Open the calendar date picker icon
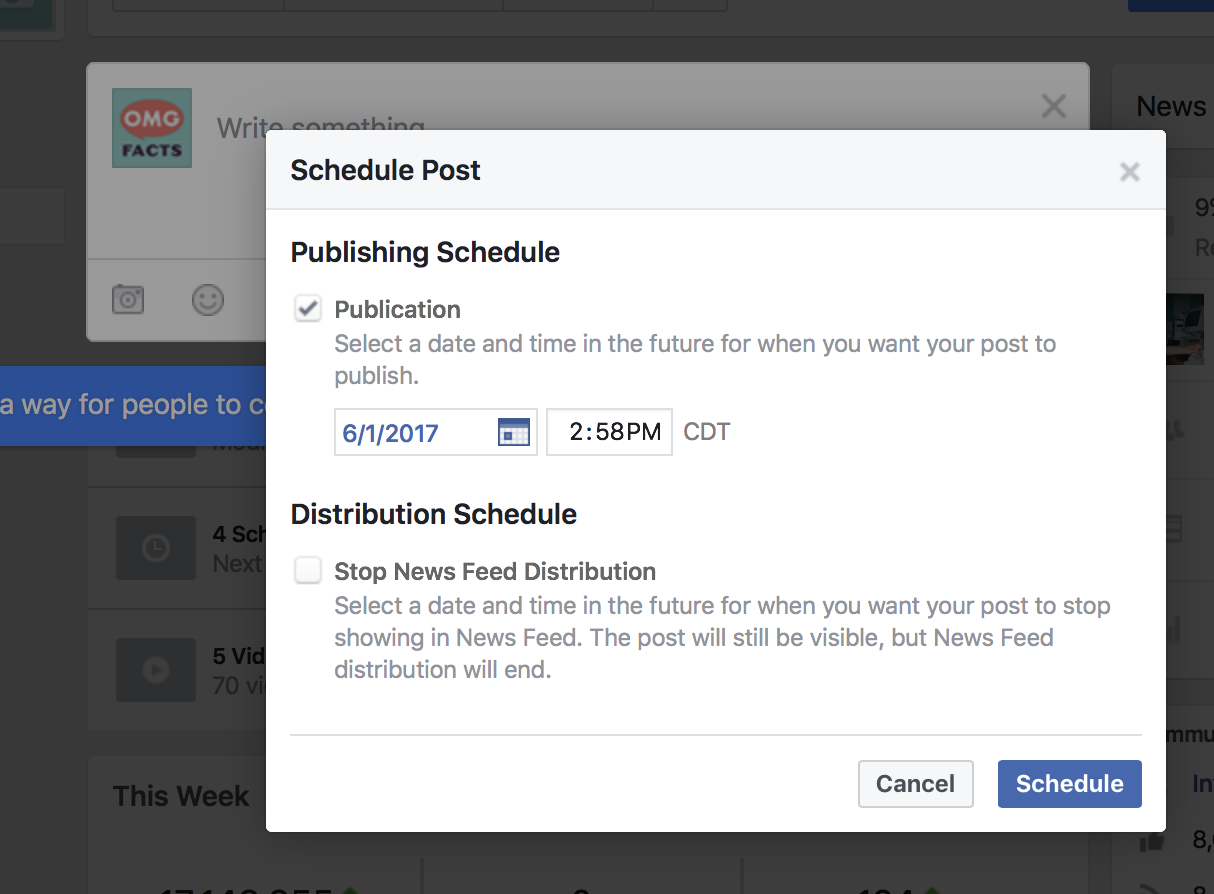Screen dimensions: 1214x894 513,432
